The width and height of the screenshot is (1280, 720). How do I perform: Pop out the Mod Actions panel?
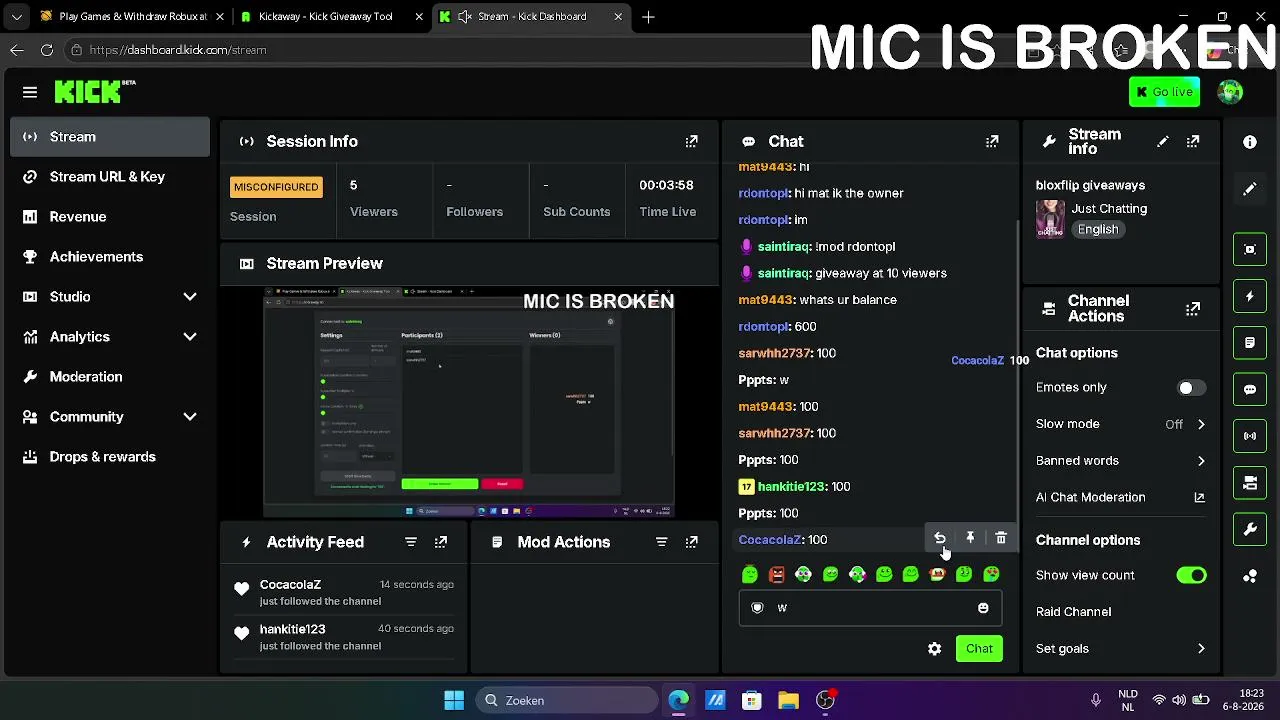pos(691,542)
